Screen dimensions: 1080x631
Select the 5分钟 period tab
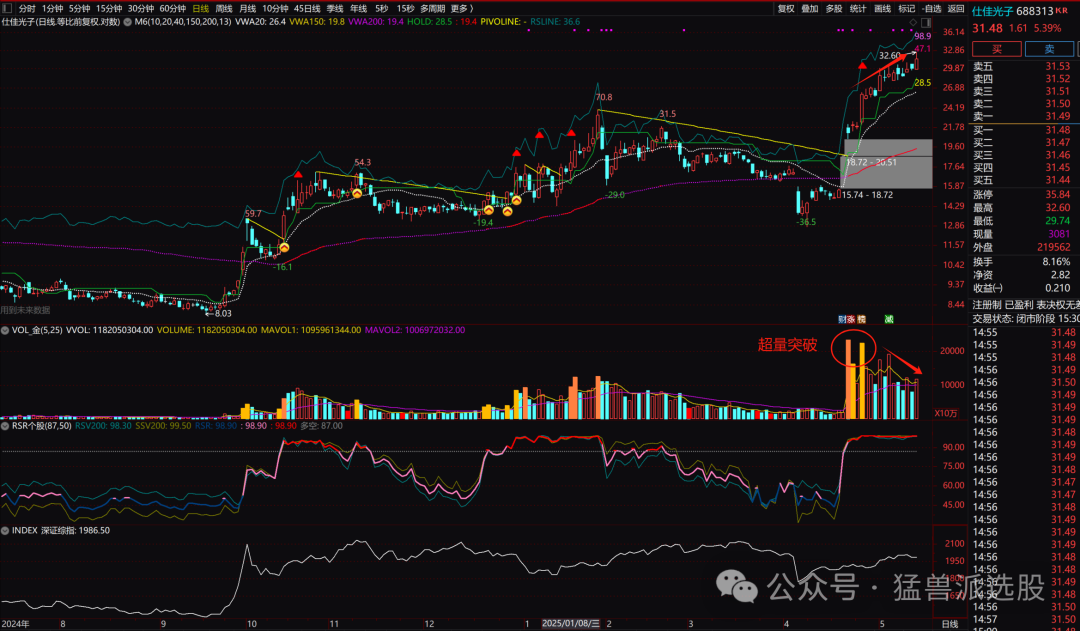[79, 9]
